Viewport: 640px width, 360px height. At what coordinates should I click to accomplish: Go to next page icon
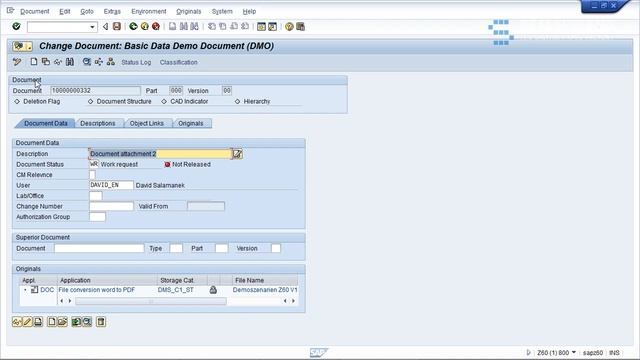point(234,27)
